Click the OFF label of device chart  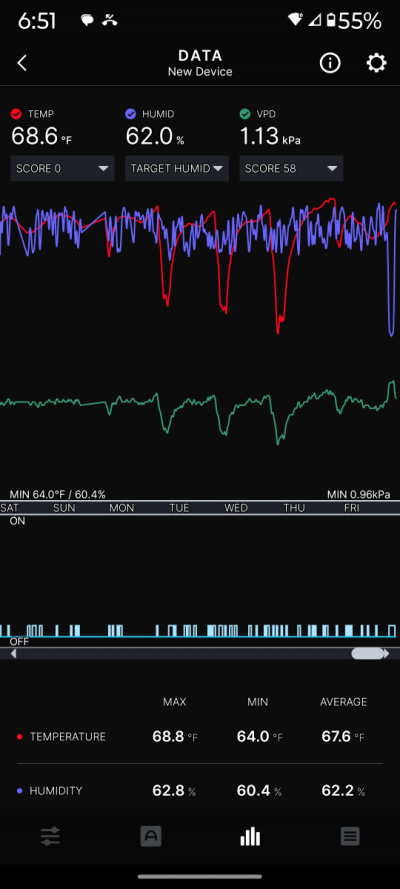coord(19,642)
